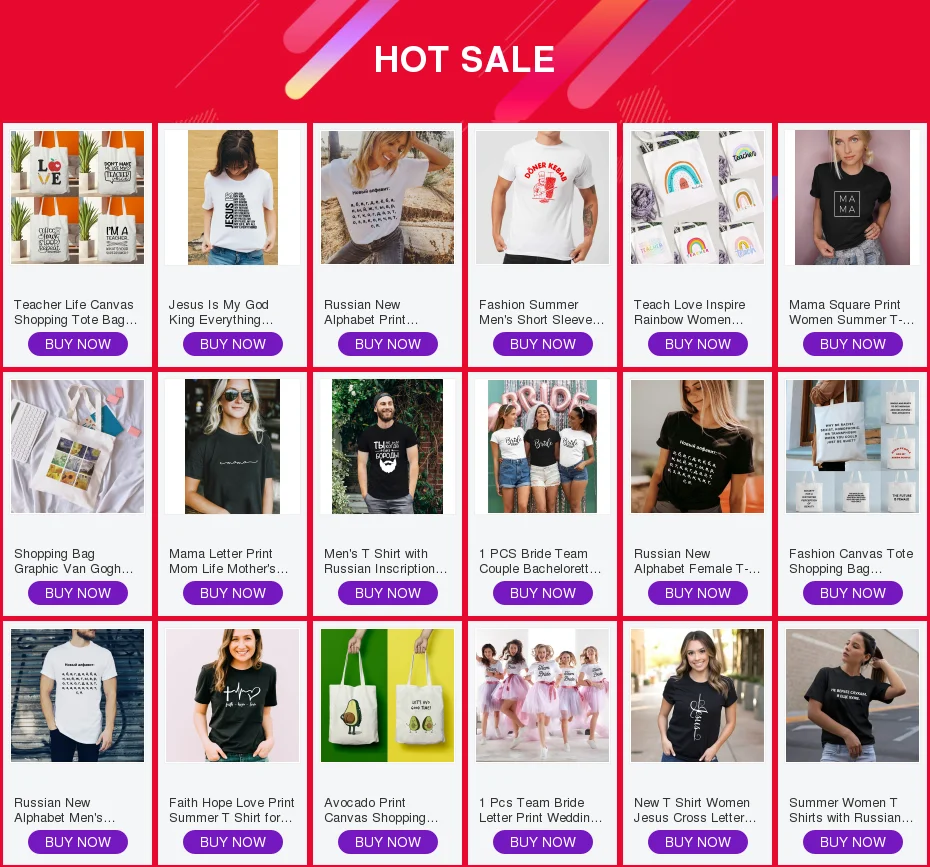This screenshot has width=930, height=867.
Task: View the avocado print canvas bag image
Action: [x=387, y=696]
